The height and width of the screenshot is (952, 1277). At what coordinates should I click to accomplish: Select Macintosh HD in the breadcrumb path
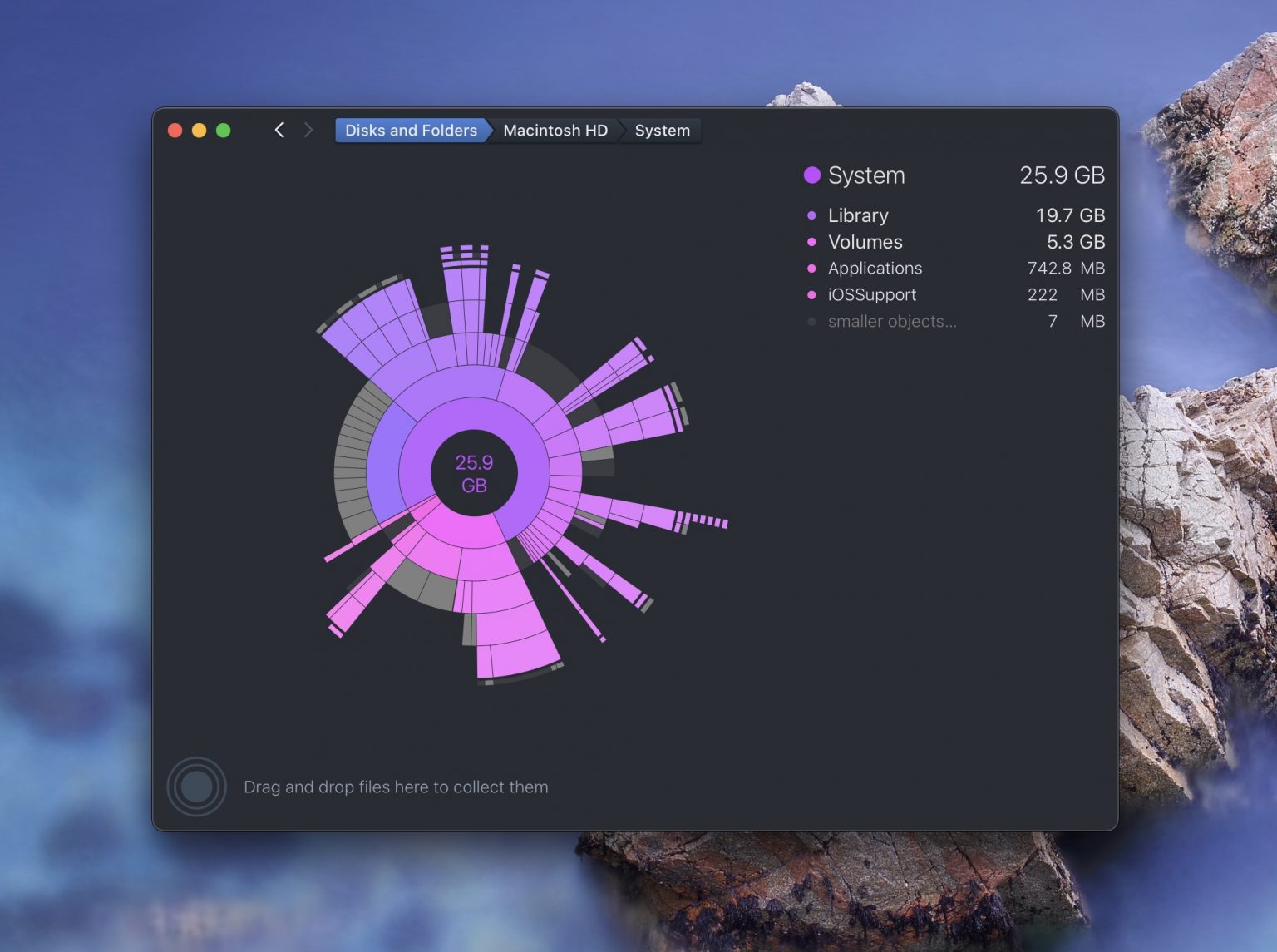click(x=555, y=130)
